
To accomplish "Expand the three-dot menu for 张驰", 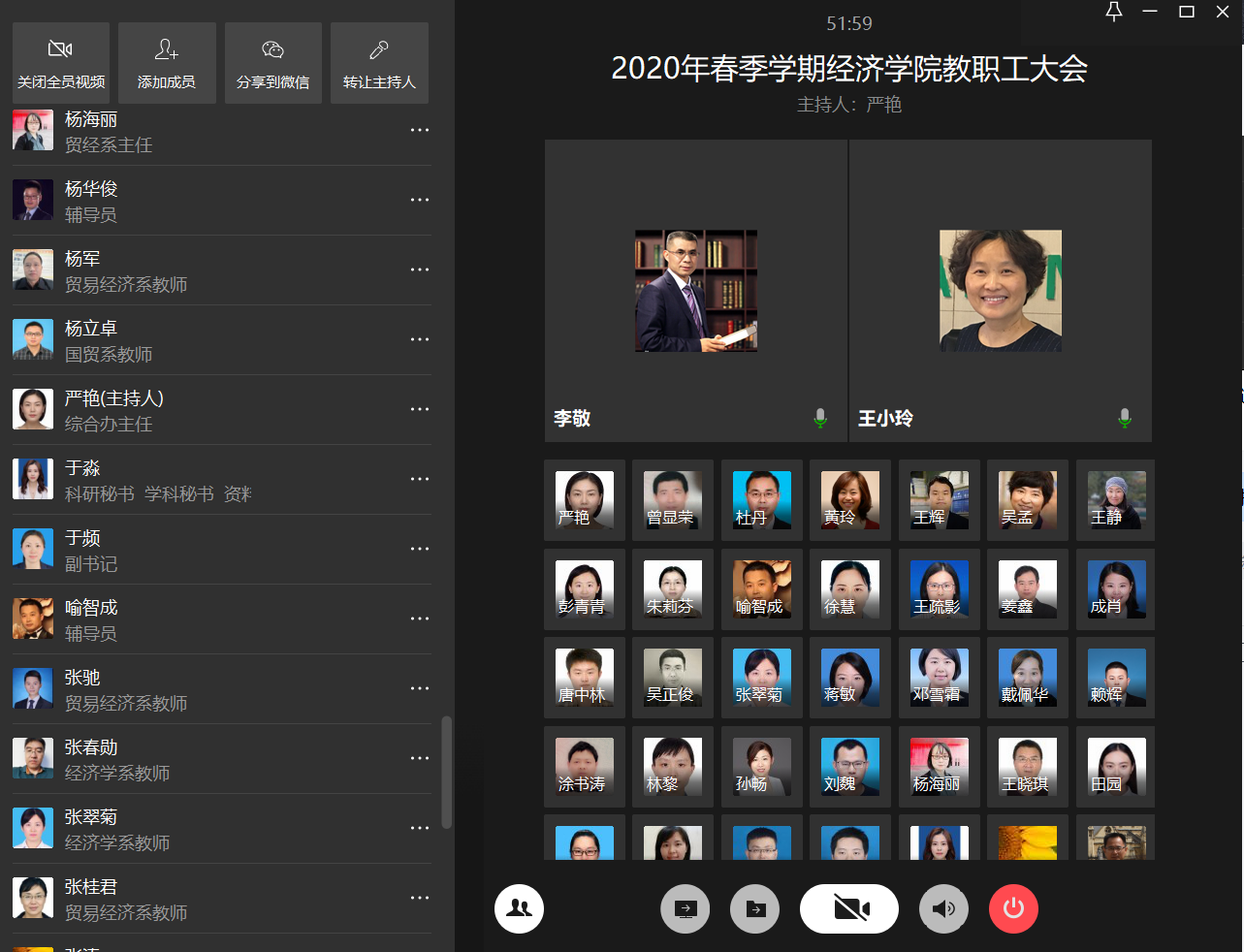I will click(x=419, y=688).
